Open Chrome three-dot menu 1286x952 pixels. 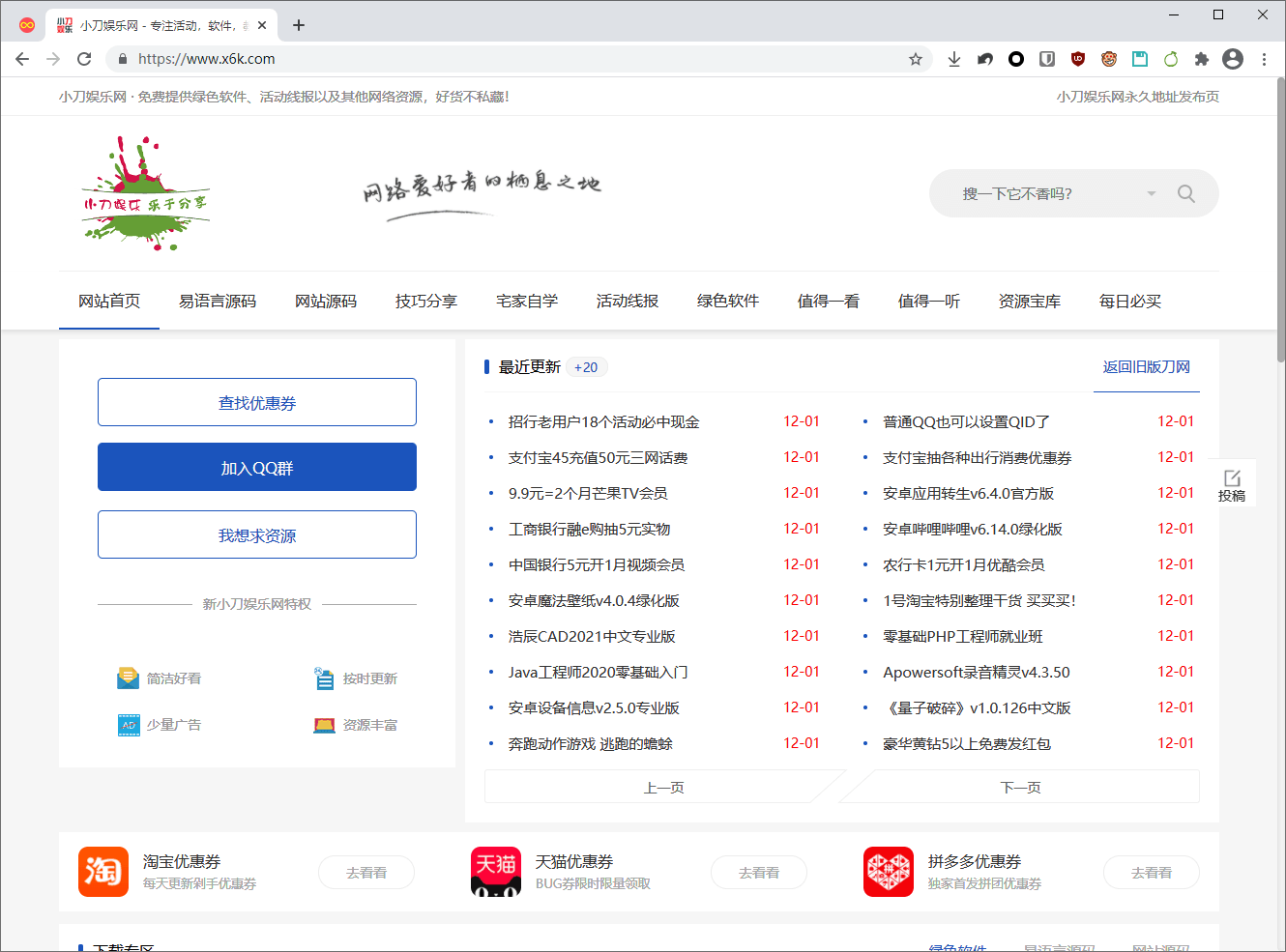coord(1264,59)
